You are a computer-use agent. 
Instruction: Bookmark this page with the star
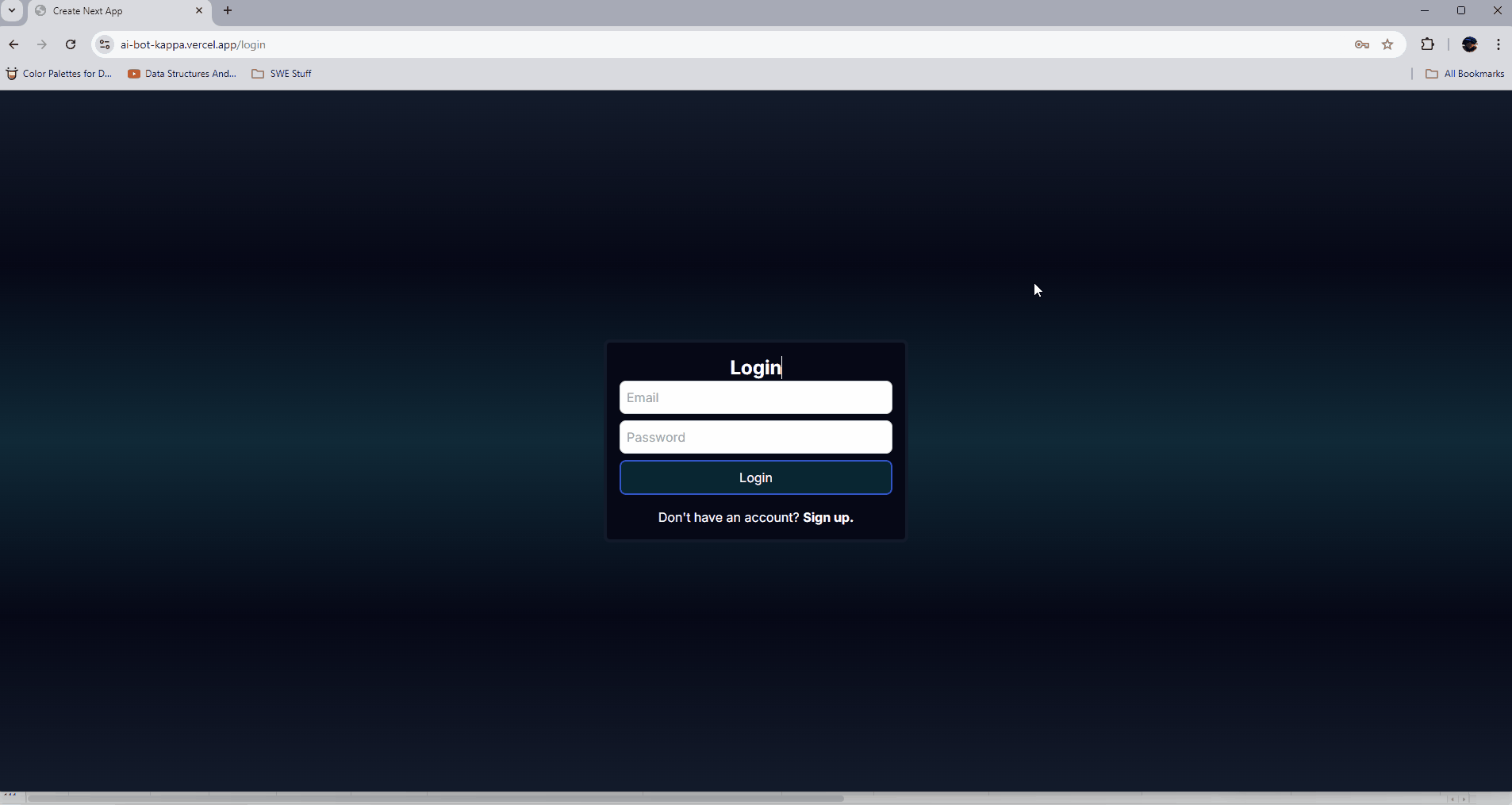tap(1387, 44)
